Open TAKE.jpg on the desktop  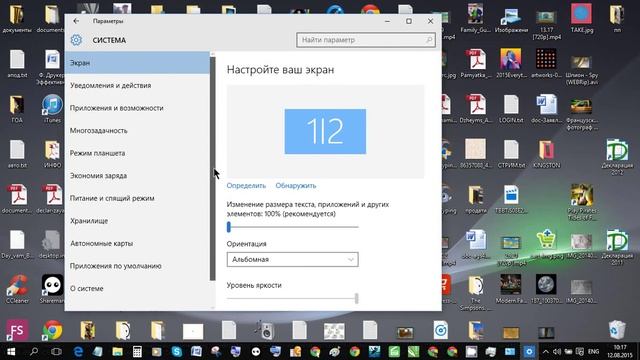(582, 18)
